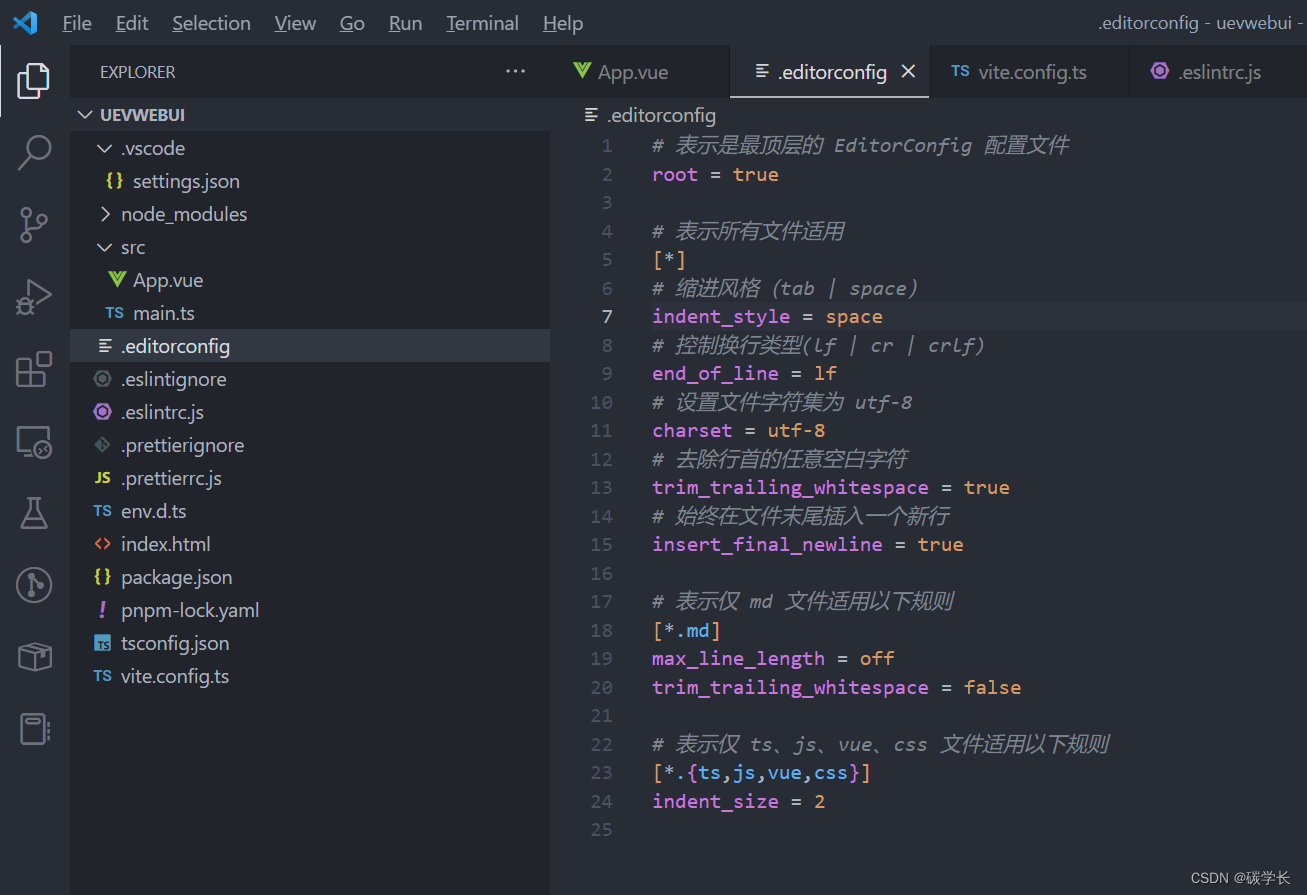Click the EXPLORER panel title
Screen dimensions: 1307x895
point(137,72)
